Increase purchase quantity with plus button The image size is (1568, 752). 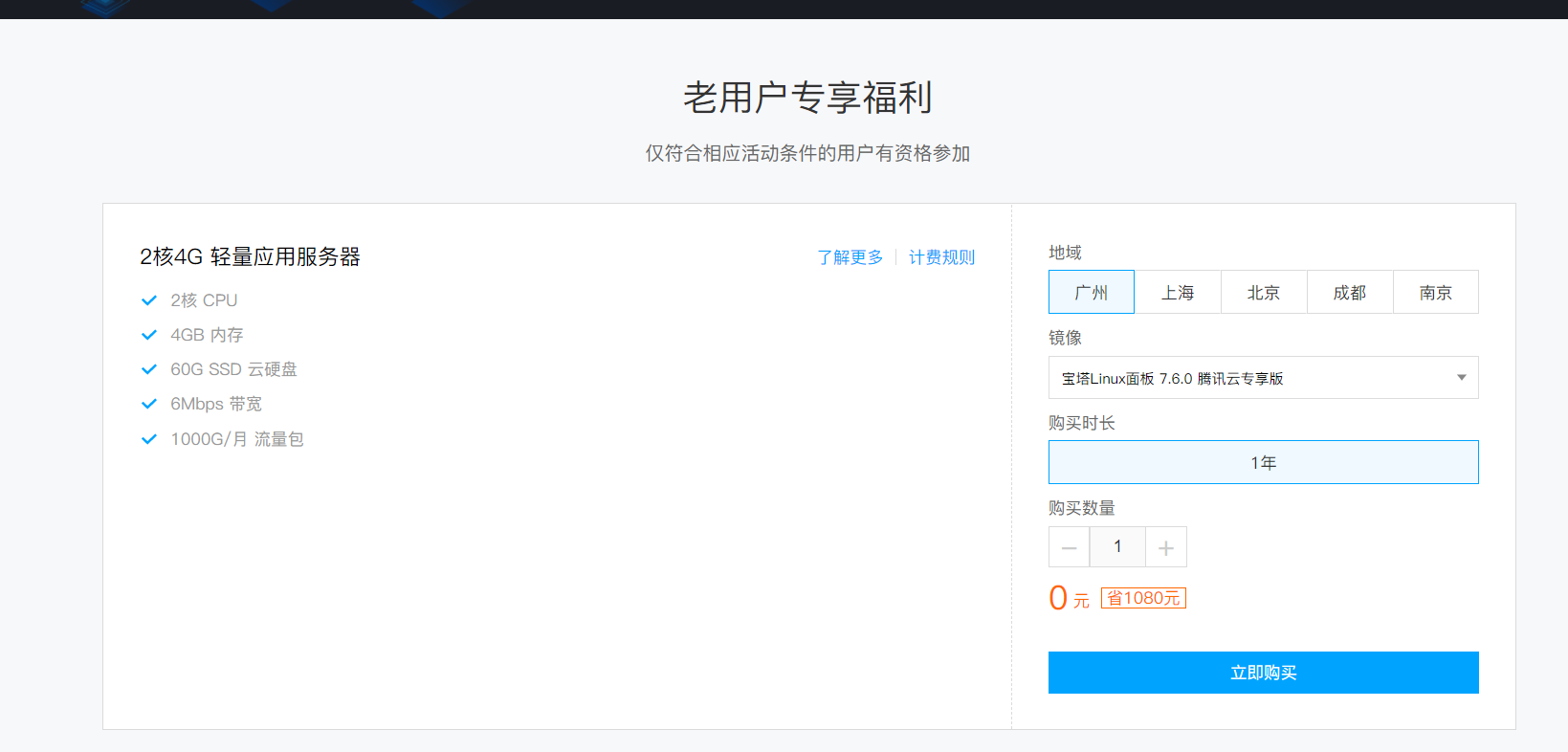pyautogui.click(x=1166, y=547)
